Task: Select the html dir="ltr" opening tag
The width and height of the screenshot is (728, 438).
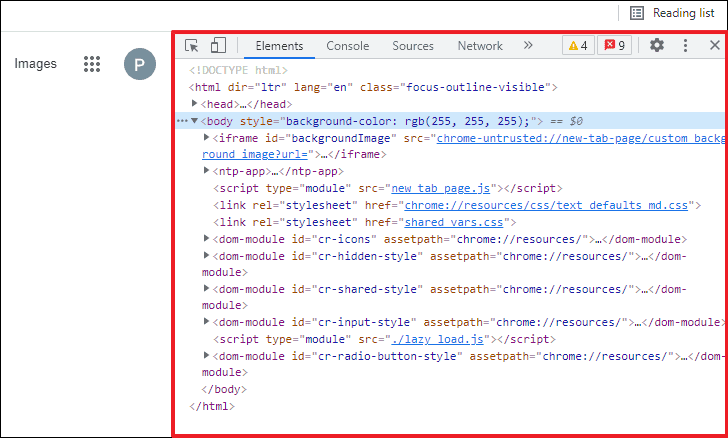Action: (x=373, y=87)
